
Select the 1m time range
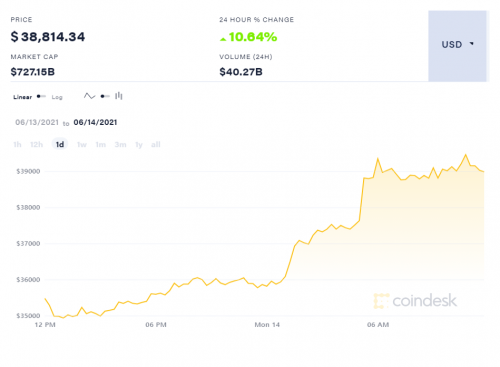[x=101, y=145]
